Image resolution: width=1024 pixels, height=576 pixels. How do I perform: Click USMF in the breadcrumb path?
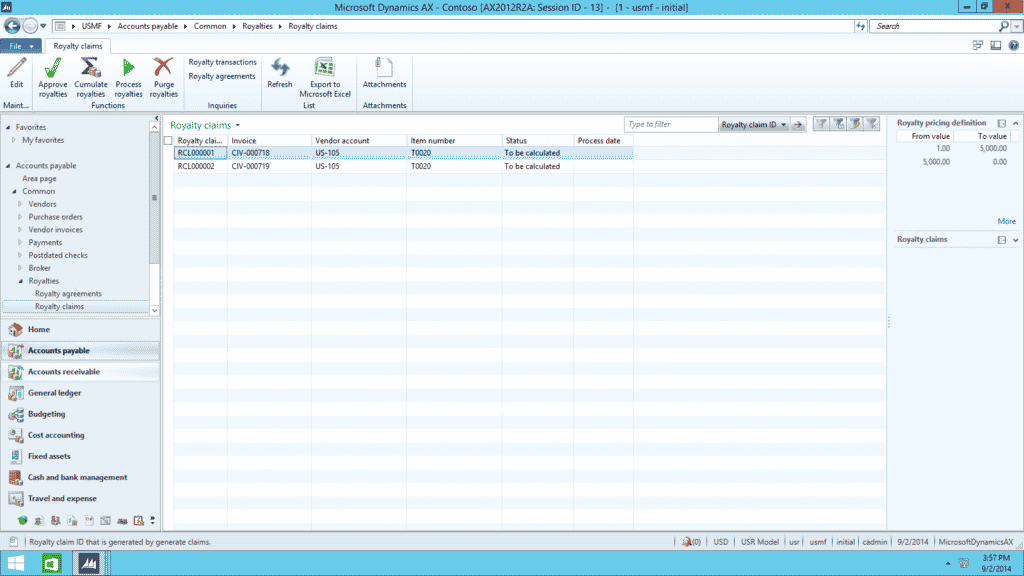tap(91, 26)
